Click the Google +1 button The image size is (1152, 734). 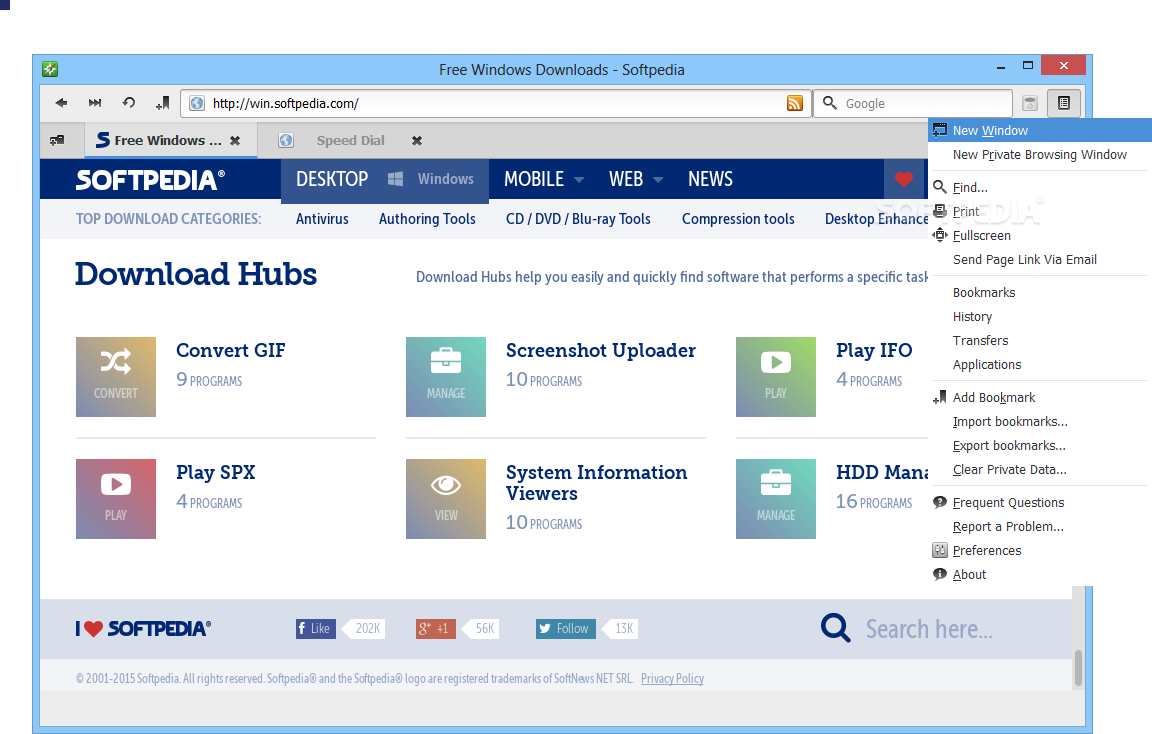pyautogui.click(x=436, y=628)
